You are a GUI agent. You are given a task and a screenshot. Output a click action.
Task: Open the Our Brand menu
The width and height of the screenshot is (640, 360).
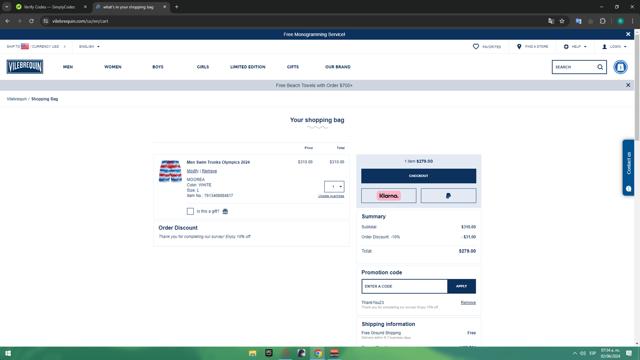338,67
